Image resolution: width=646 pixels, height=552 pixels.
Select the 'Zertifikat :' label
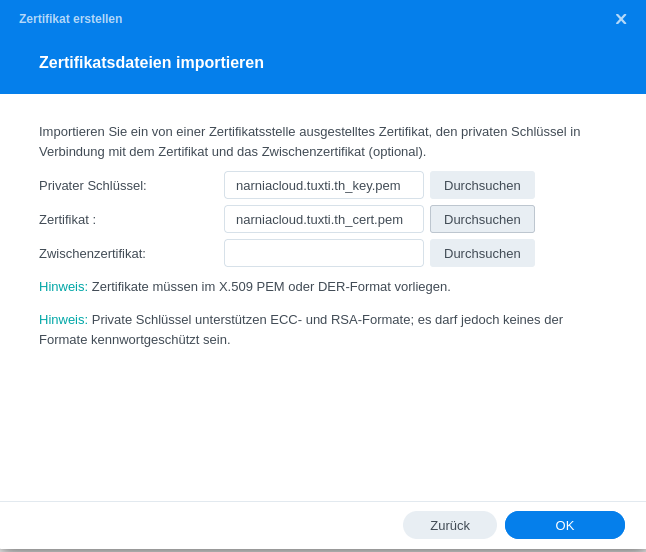(x=68, y=219)
